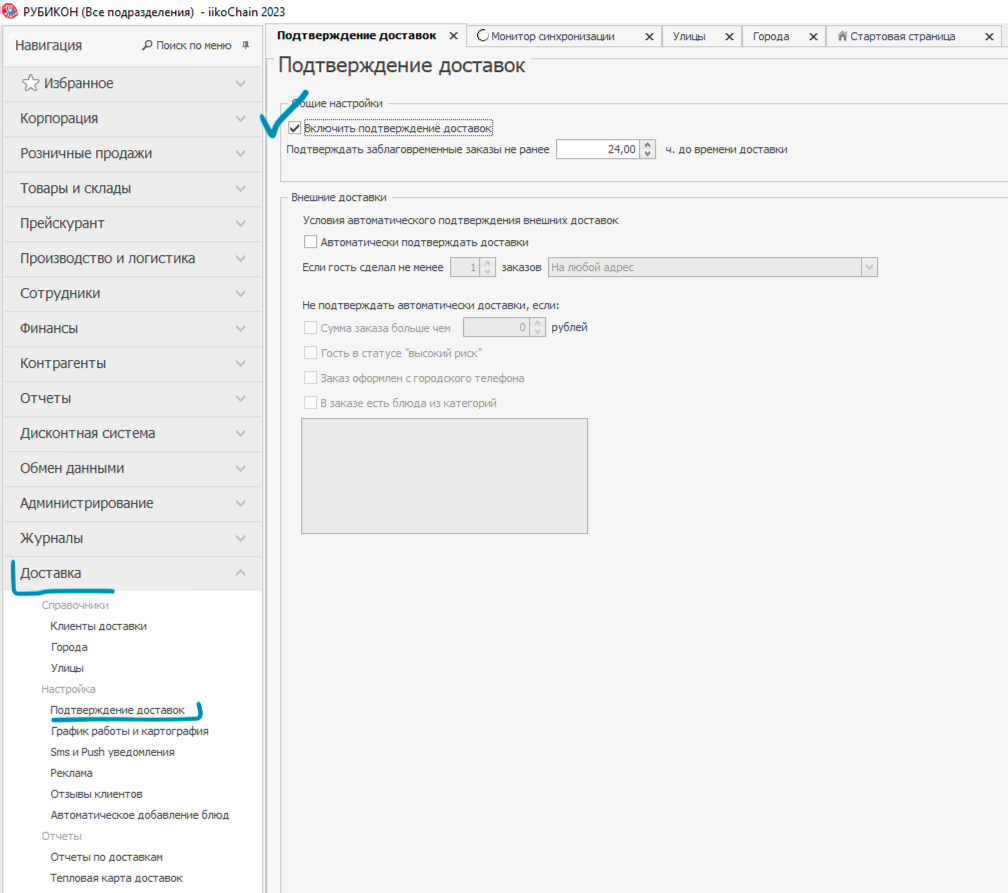Disable Включить подтверждение доставок checkbox

point(295,128)
